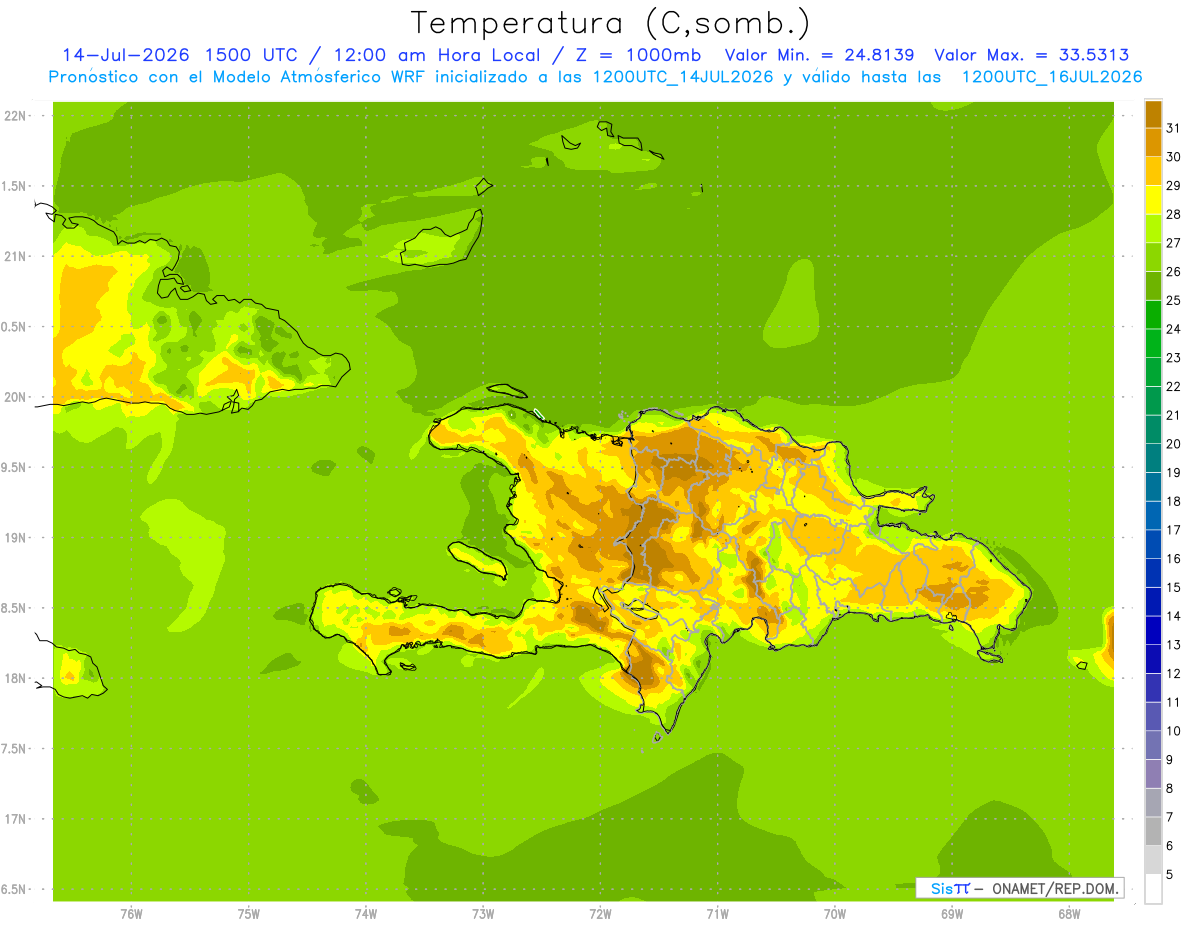Image resolution: width=1200 pixels, height=927 pixels.
Task: Click the '8.5N' latitude label
Action: [x=16, y=608]
